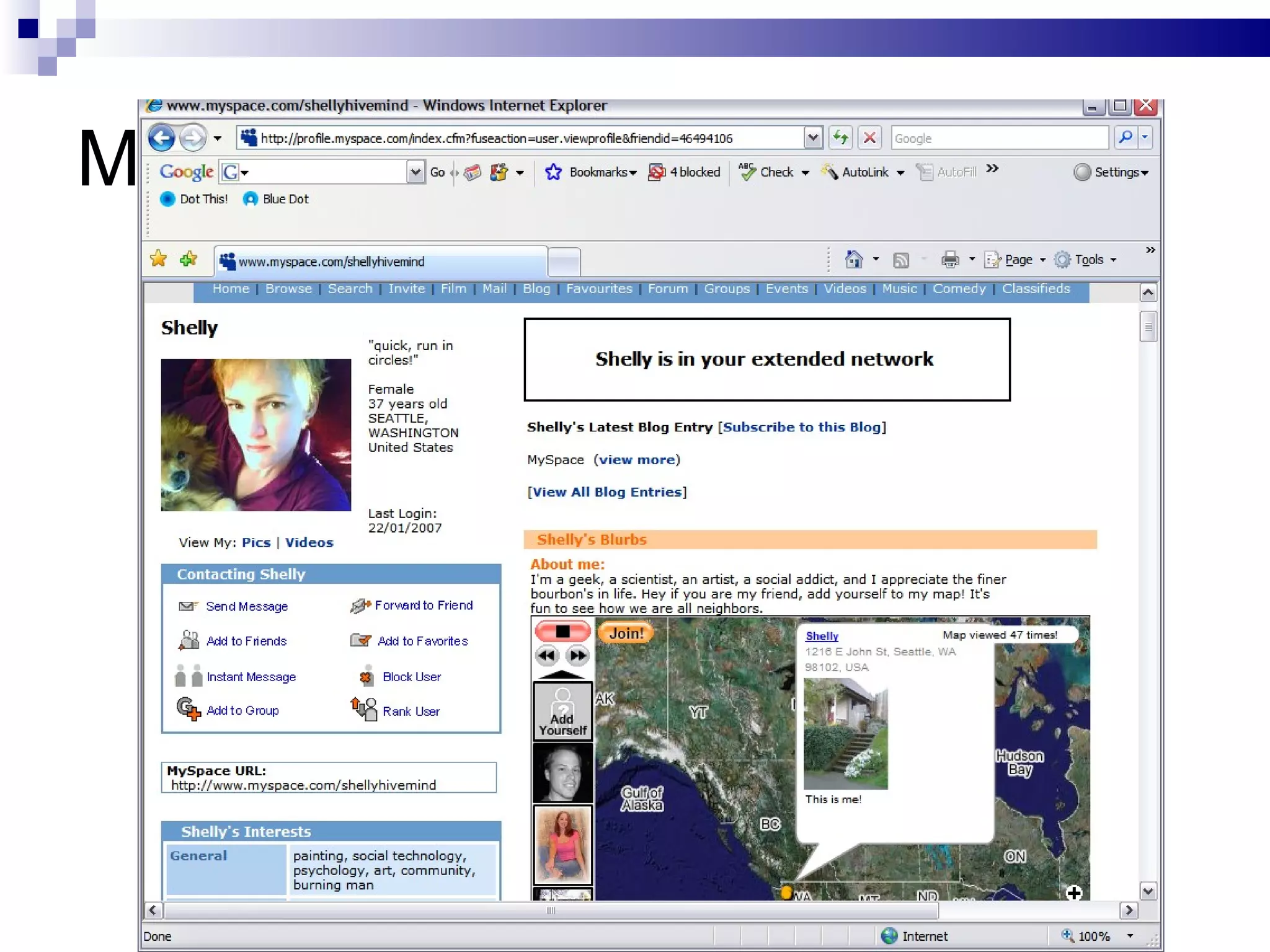Click the search magnifier icon beside Google box
This screenshot has height=952, width=1270.
pos(1125,138)
